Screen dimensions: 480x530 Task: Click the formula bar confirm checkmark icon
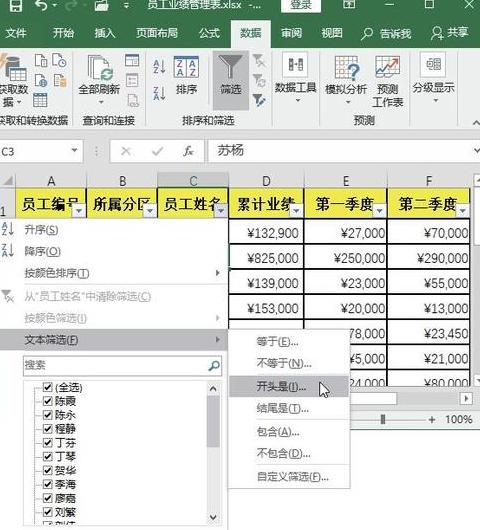(158, 151)
